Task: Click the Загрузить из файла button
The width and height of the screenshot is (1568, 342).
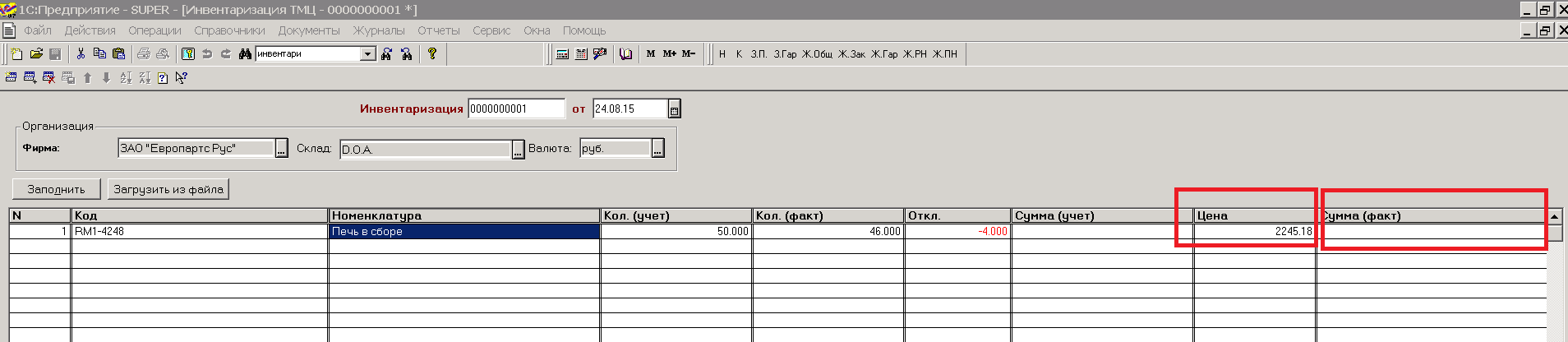Action: click(x=168, y=189)
